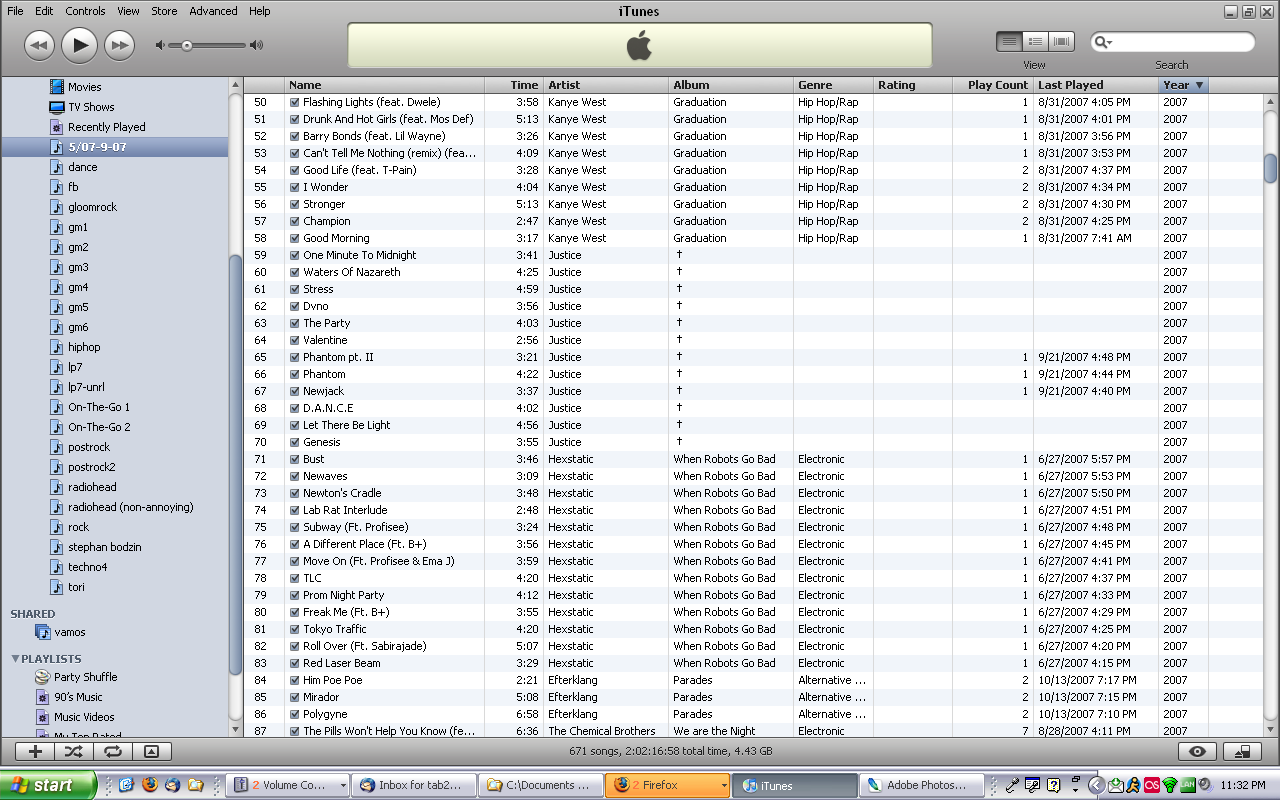Sort by Rating column header
The image size is (1280, 800).
point(913,85)
